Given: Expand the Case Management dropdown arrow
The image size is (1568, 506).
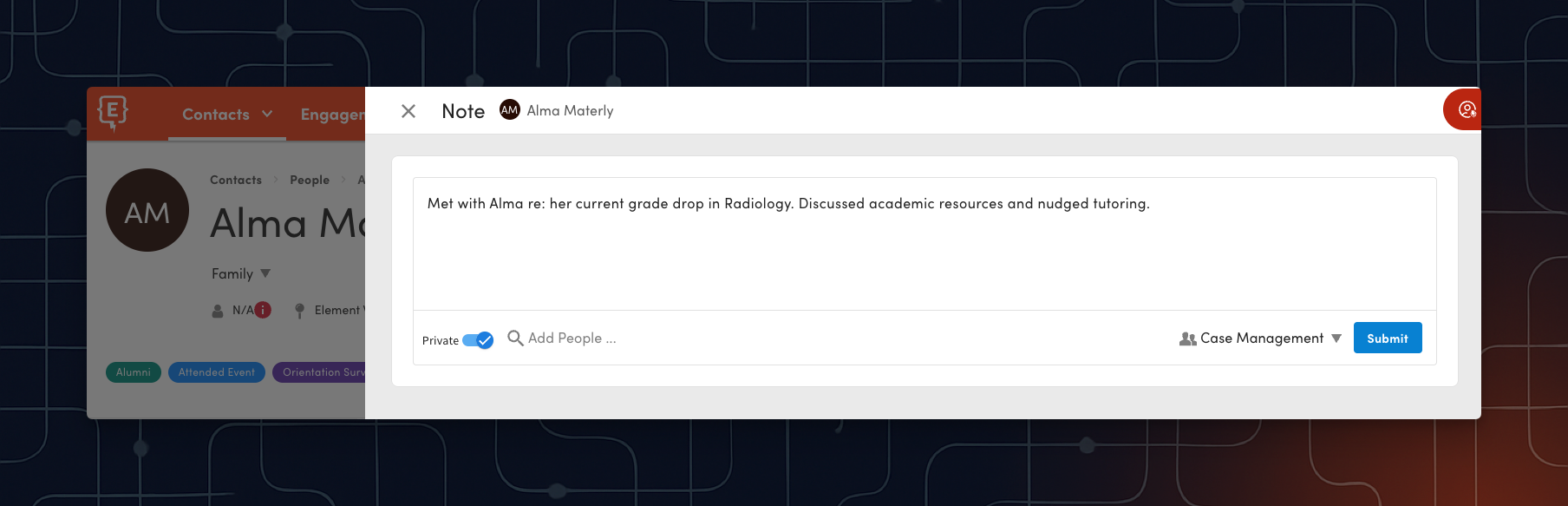Looking at the screenshot, I should [x=1336, y=338].
